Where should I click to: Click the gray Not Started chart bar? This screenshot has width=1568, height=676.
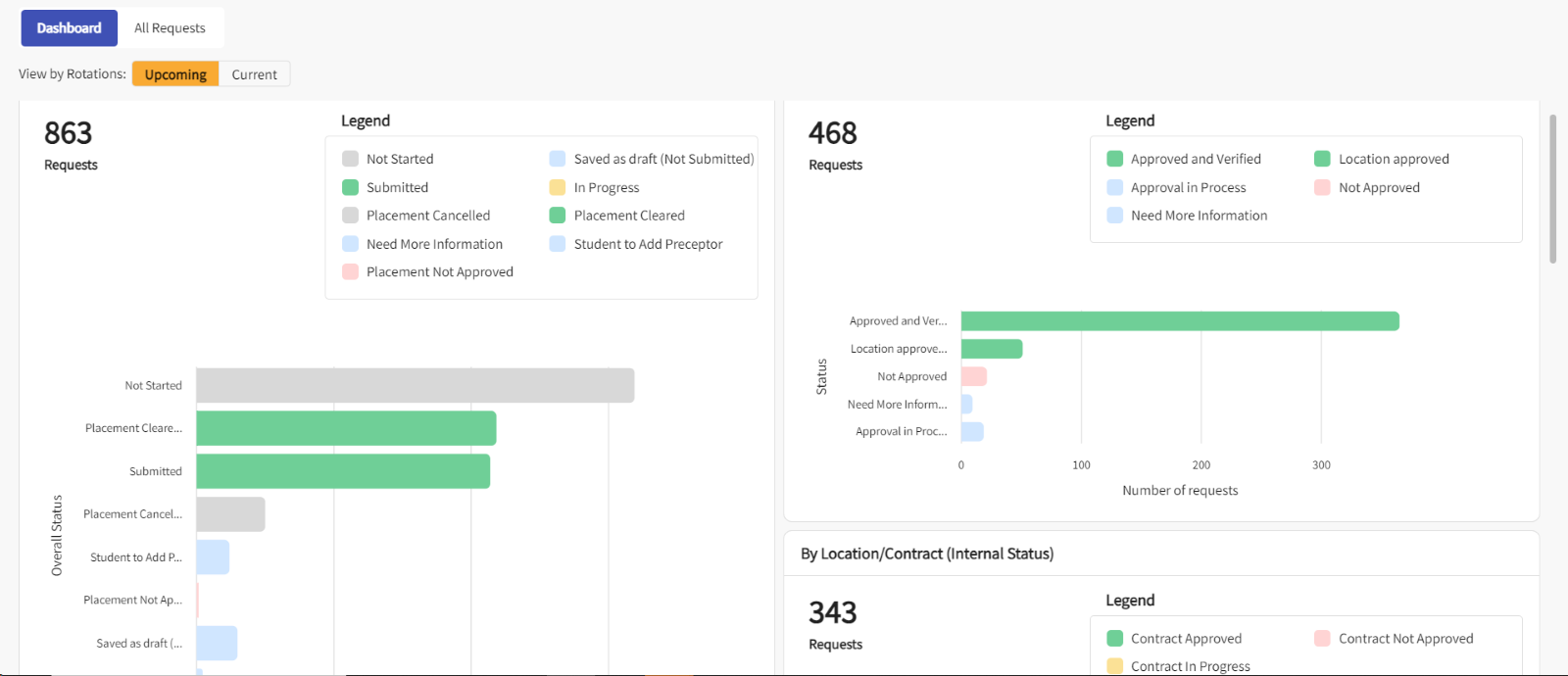(x=415, y=385)
